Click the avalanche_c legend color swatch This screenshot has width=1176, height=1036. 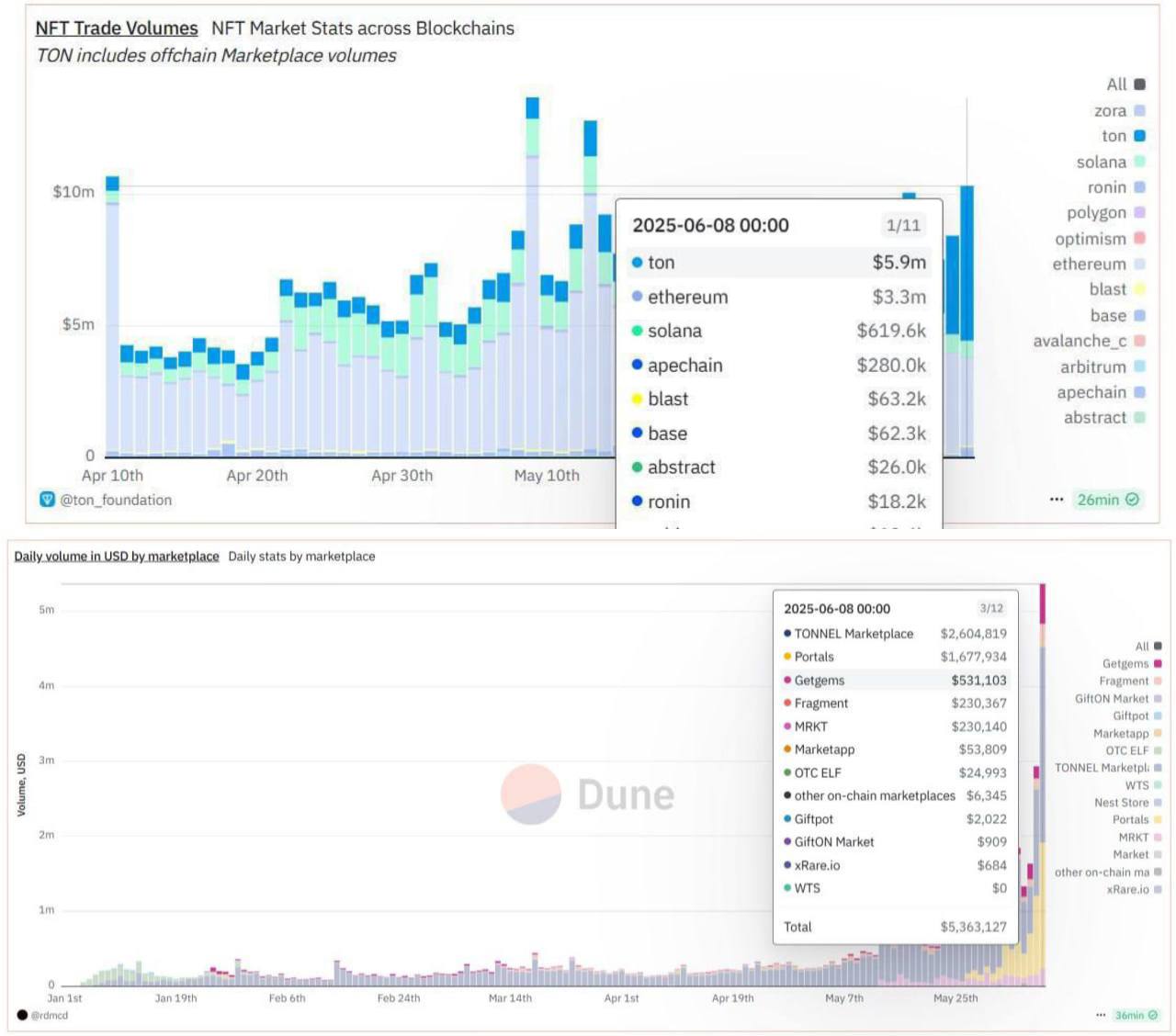1140,341
